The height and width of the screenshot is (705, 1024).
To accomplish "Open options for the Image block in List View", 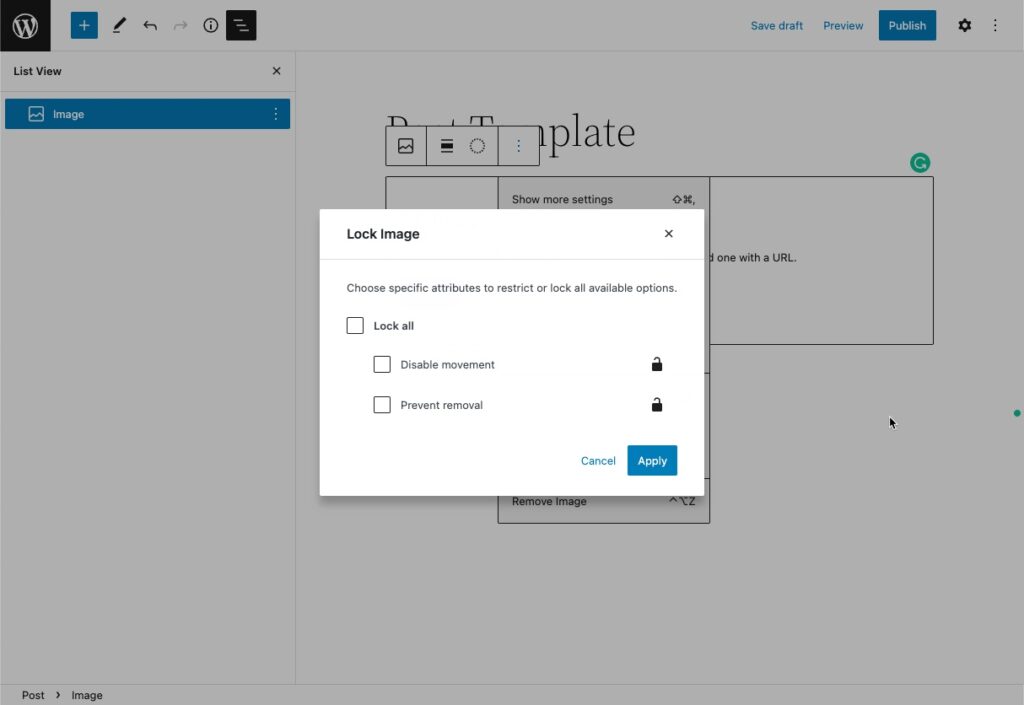I will pyautogui.click(x=275, y=113).
